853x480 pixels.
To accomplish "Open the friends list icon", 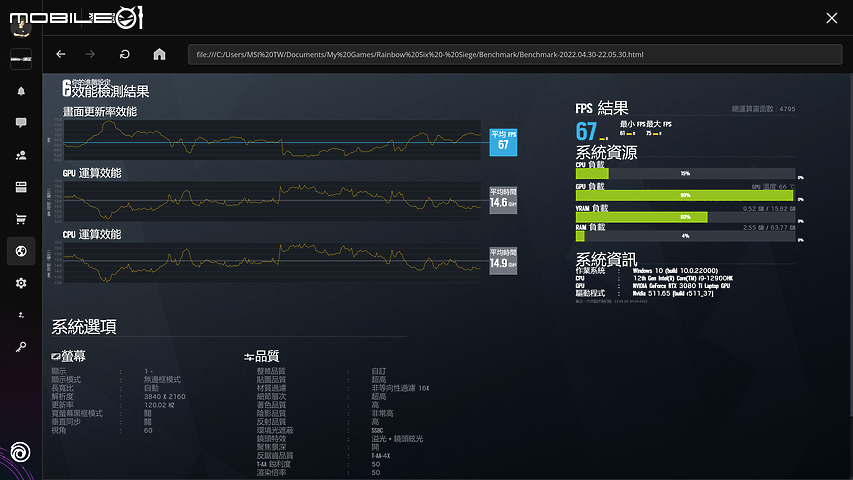I will pyautogui.click(x=21, y=155).
